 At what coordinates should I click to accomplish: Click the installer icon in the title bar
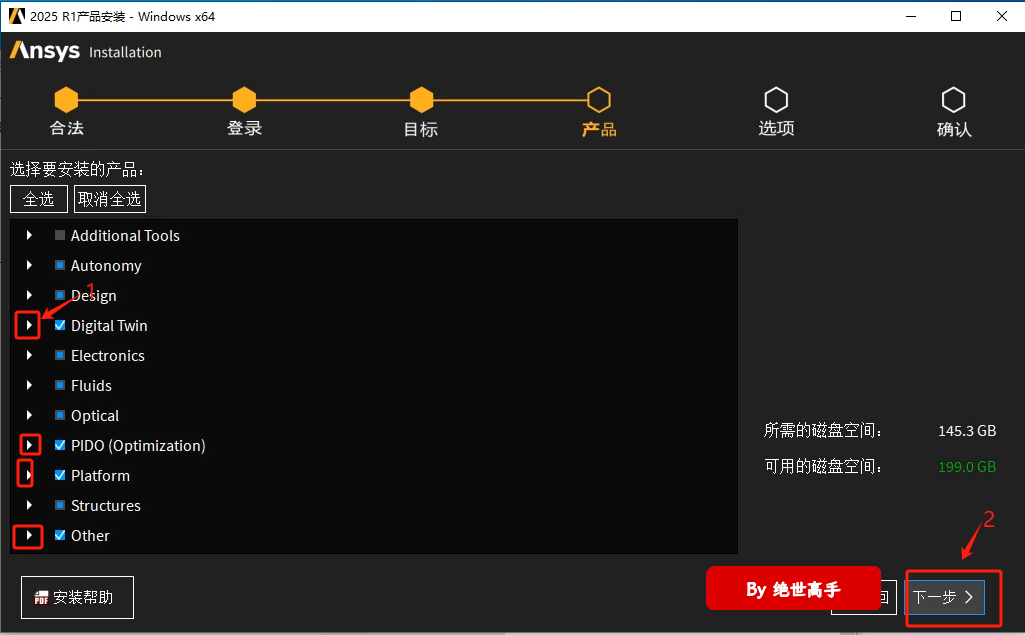(17, 16)
